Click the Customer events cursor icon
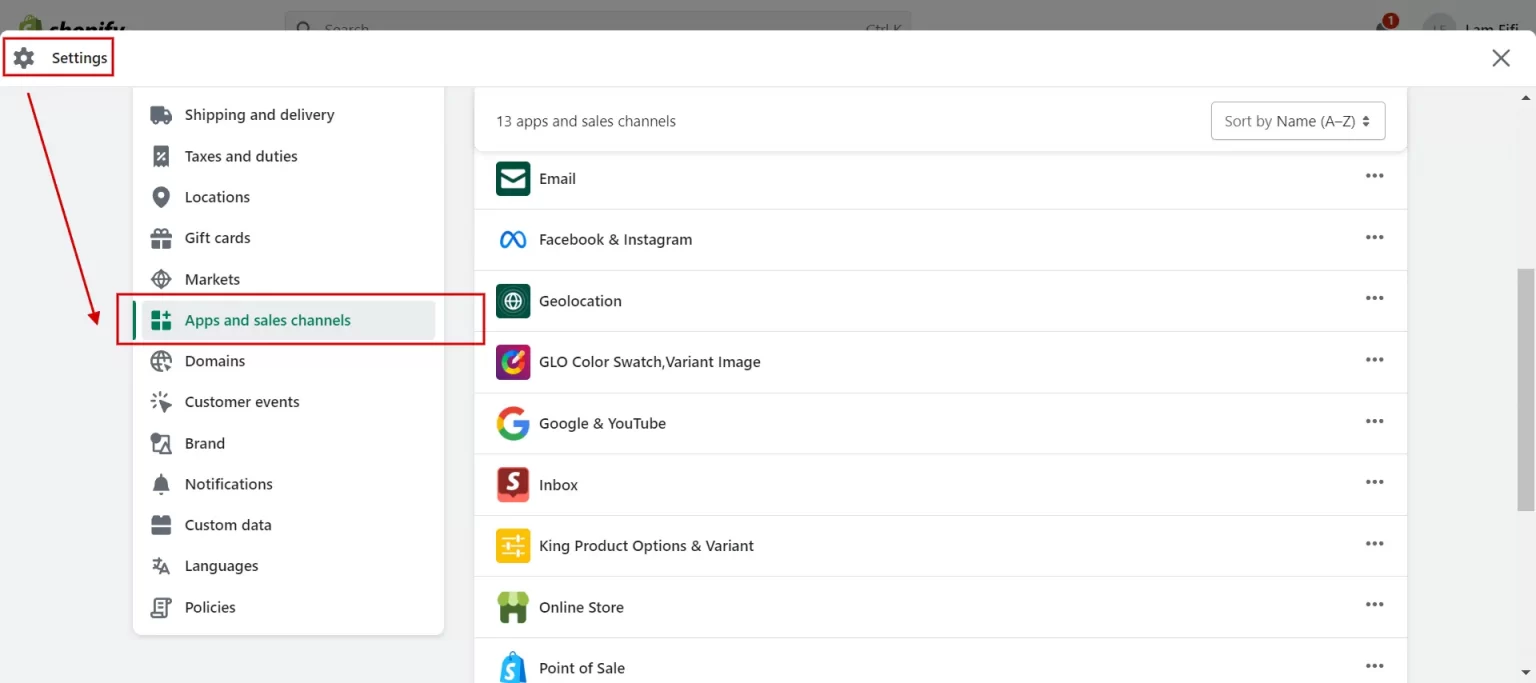The height and width of the screenshot is (683, 1536). 161,402
